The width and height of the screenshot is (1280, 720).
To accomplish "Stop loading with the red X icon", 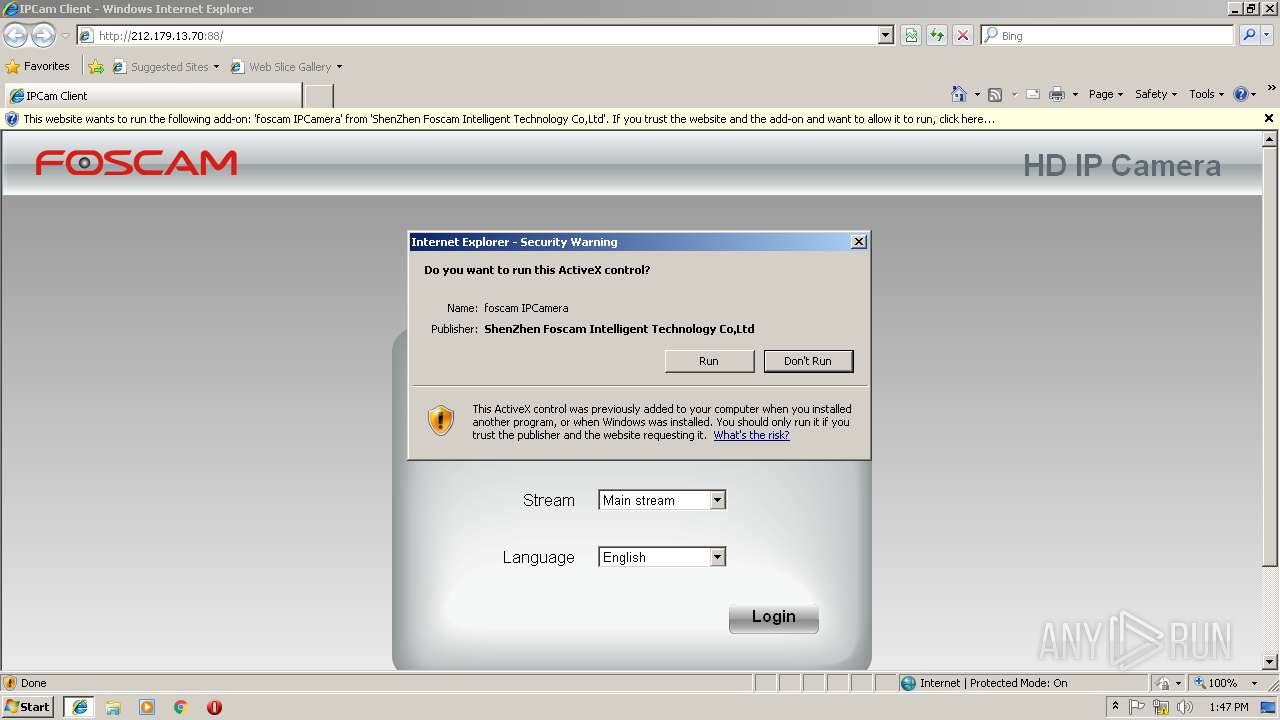I will [x=963, y=36].
